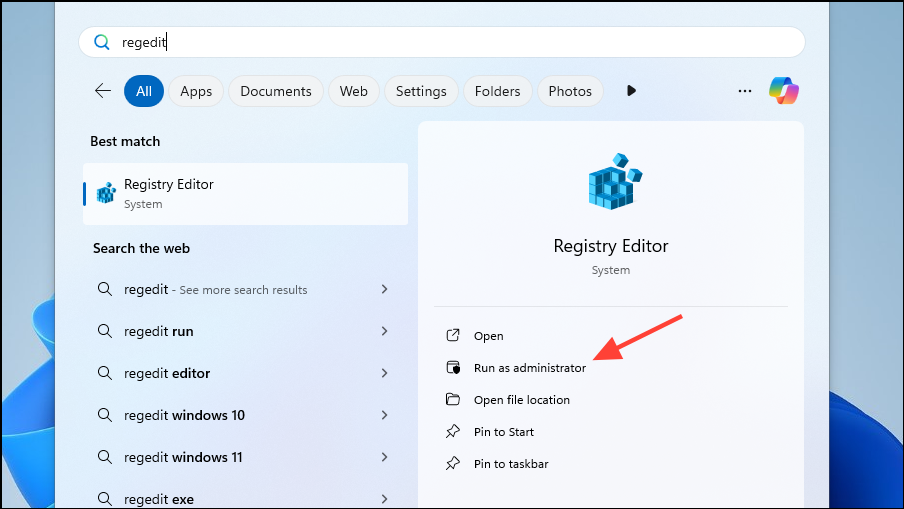Click the magnifier icon beside regedit exe
The image size is (904, 509).
pos(104,499)
